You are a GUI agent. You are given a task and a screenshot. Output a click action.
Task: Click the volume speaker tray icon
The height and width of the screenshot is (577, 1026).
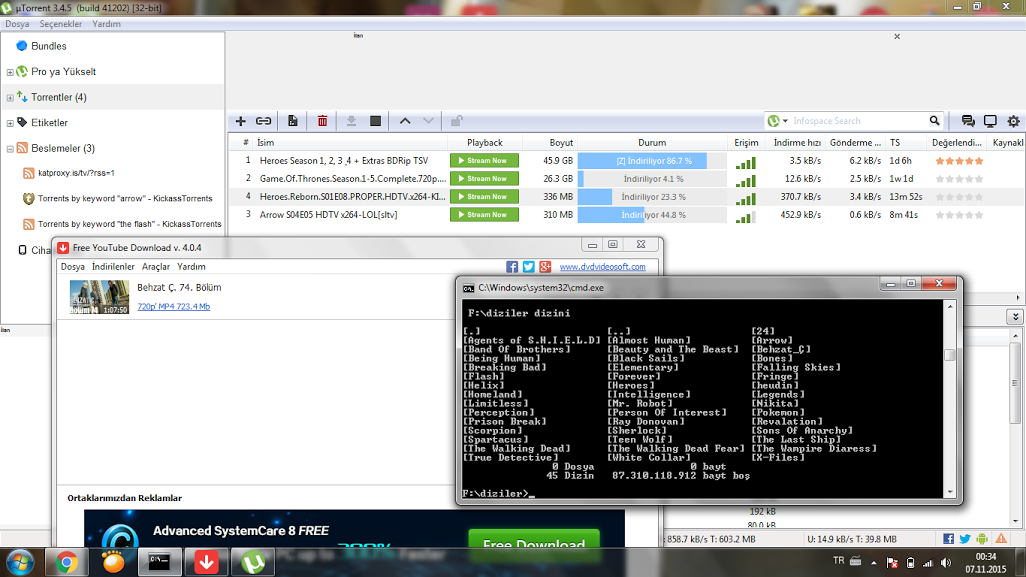pyautogui.click(x=946, y=563)
